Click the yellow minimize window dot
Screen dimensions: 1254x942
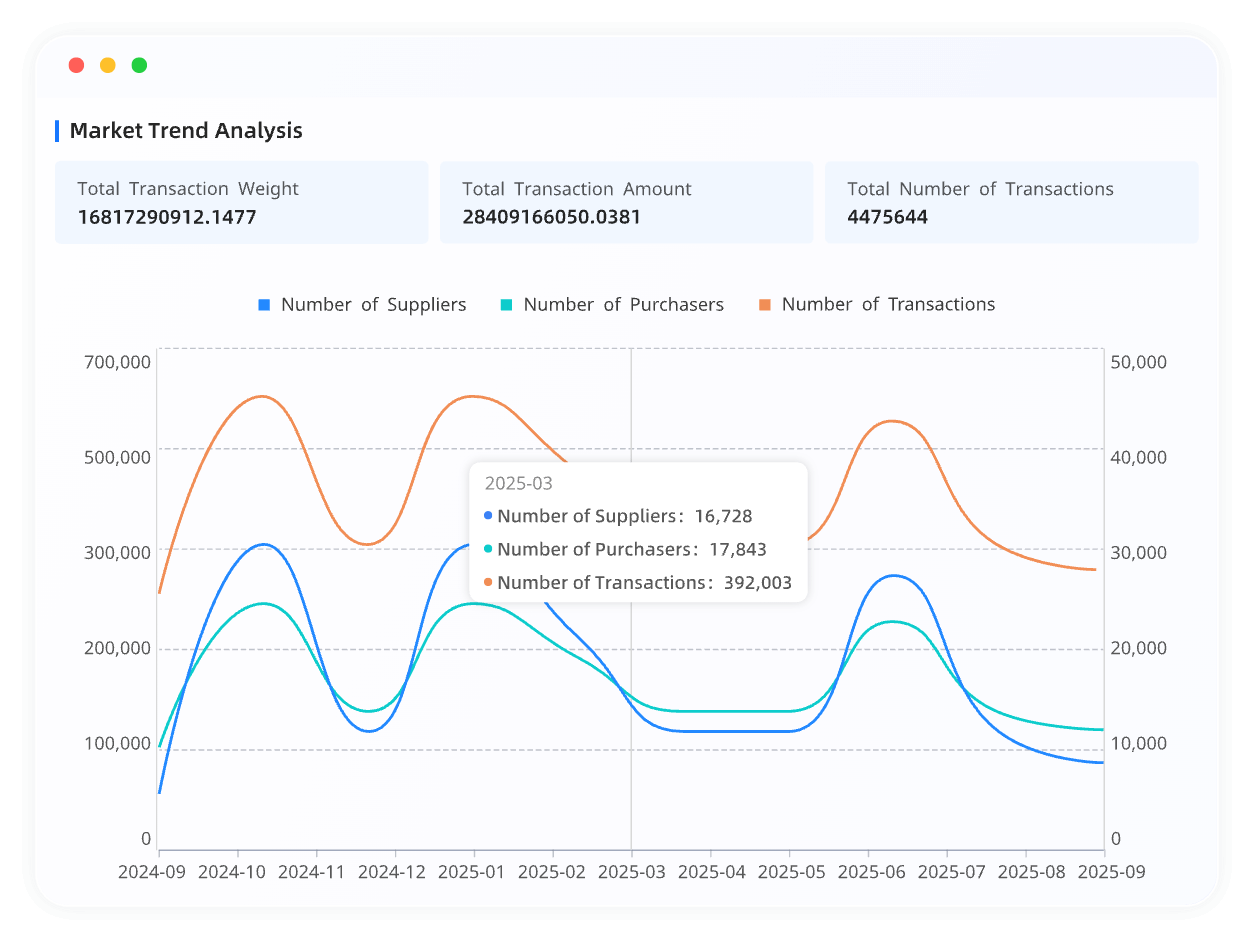[108, 65]
